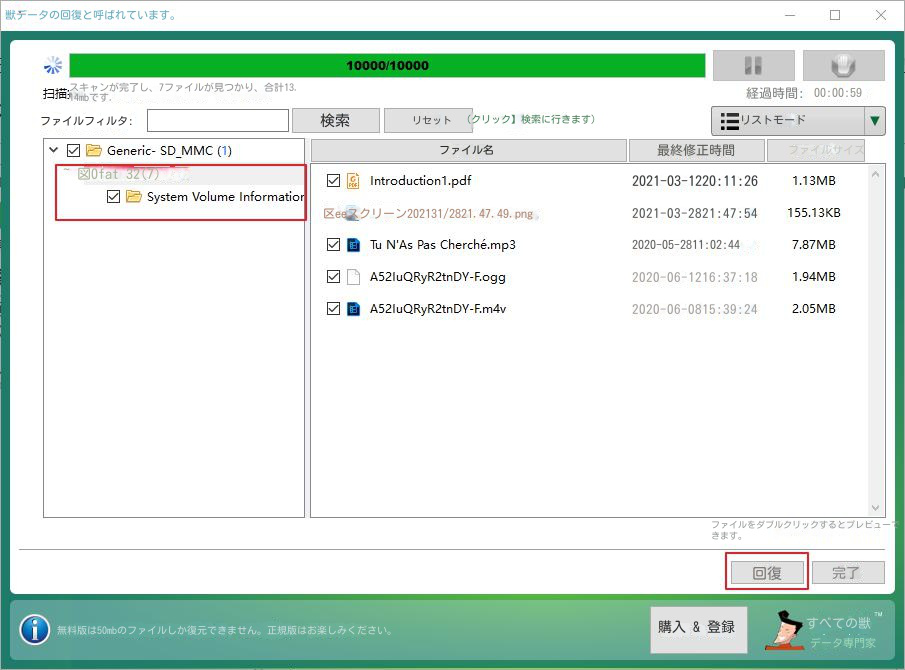
Task: Click the 2020-06-12 16:37:18 date cell
Action: coord(695,277)
